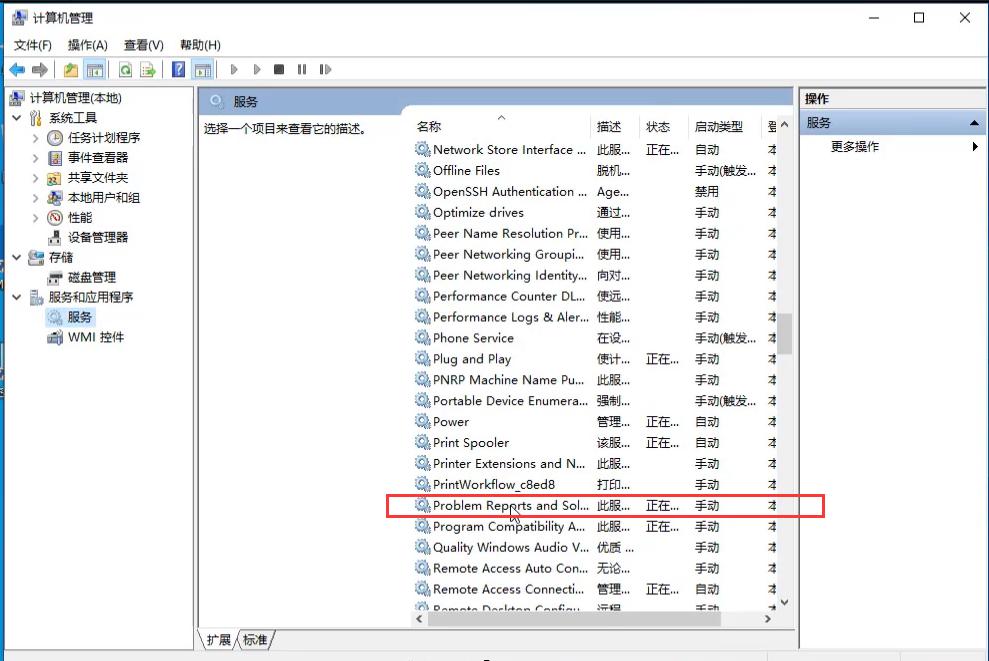Select Remote Access Connecti... service row
The width and height of the screenshot is (989, 661).
(x=595, y=588)
